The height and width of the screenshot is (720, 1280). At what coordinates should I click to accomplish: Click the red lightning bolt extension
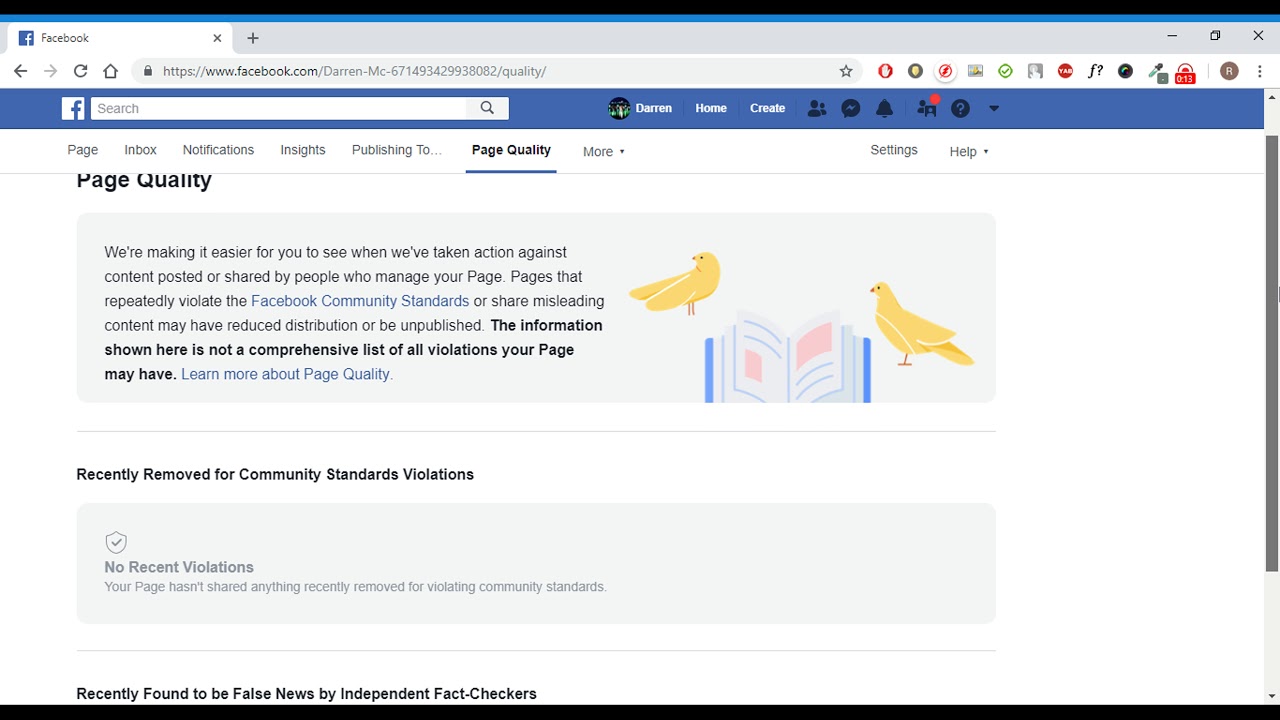[945, 71]
